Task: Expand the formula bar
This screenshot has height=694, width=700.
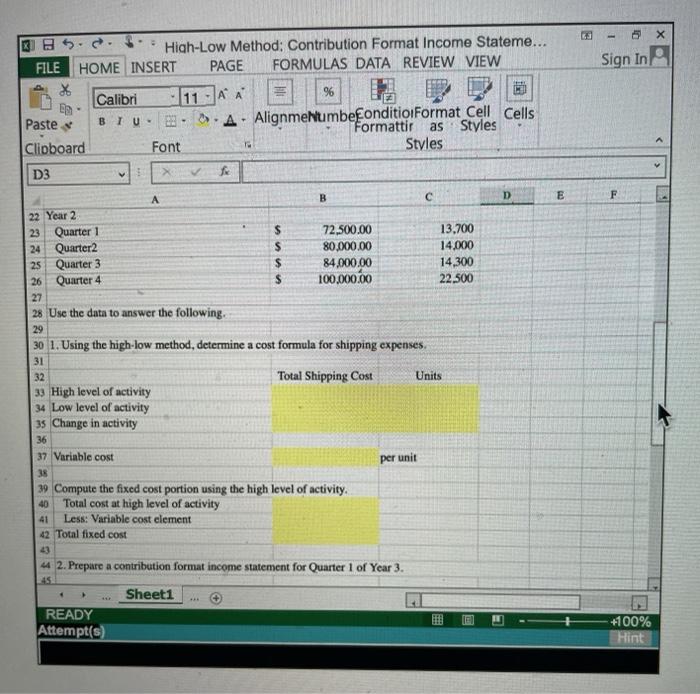Action: (x=657, y=165)
